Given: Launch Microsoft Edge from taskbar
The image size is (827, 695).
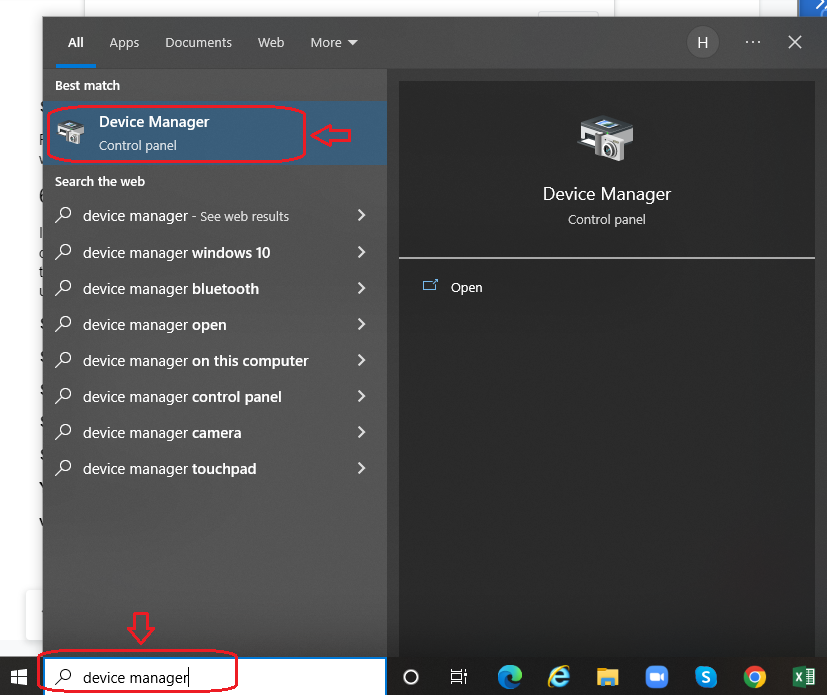Looking at the screenshot, I should click(509, 677).
